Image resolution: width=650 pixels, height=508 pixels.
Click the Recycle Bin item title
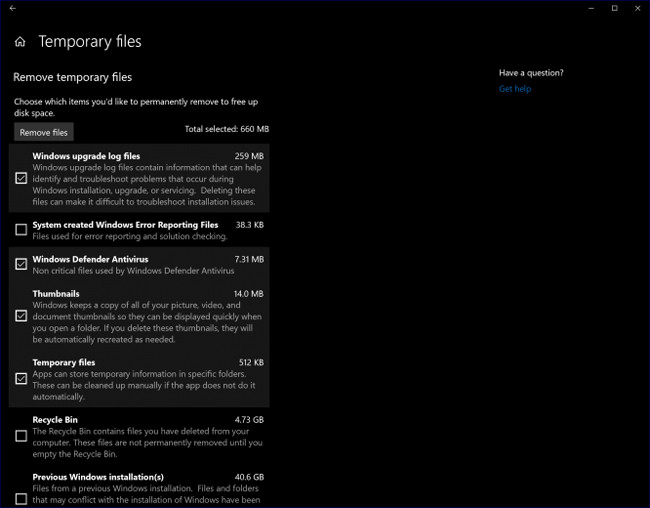pos(55,420)
